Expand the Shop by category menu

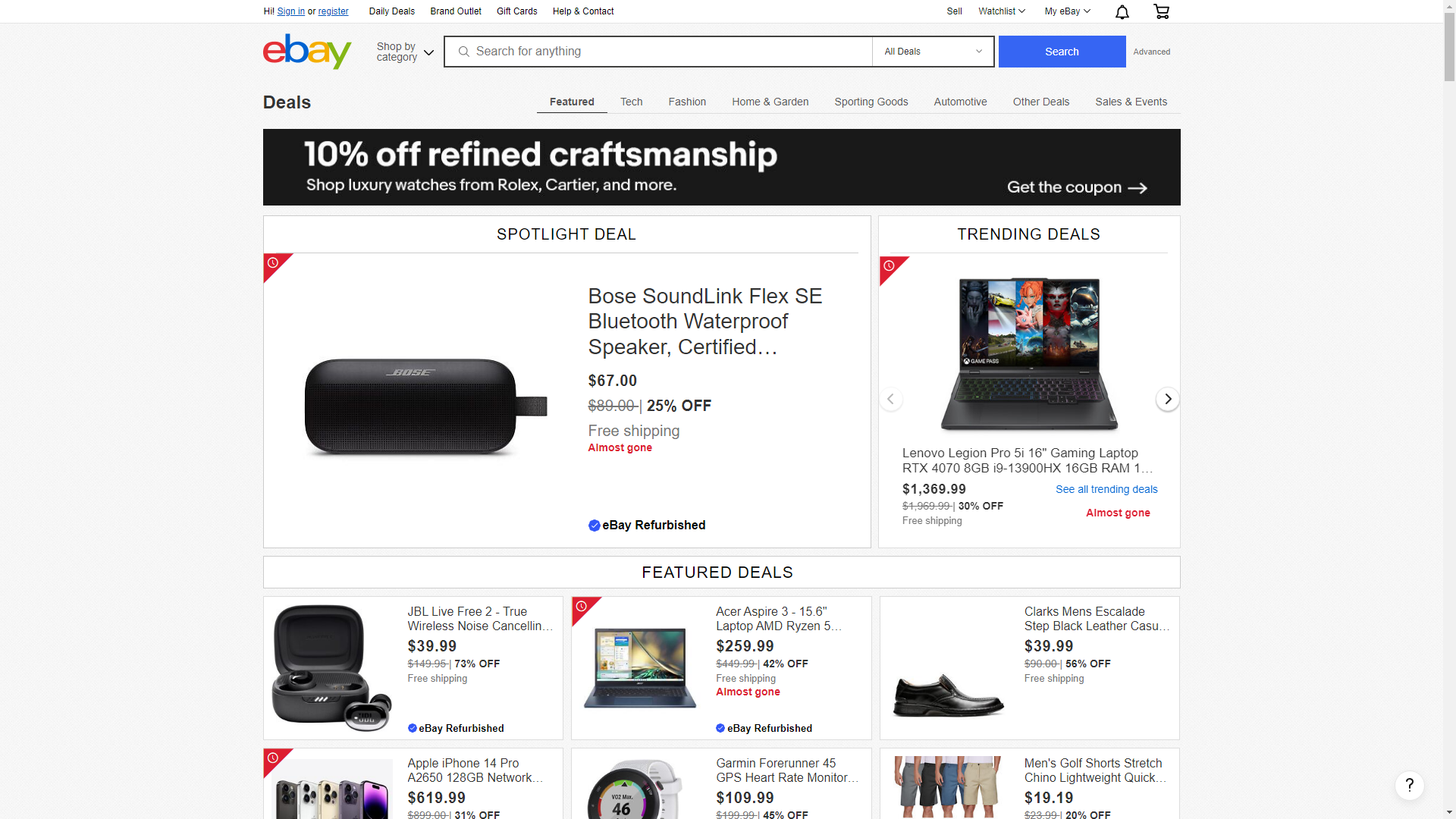tap(403, 51)
